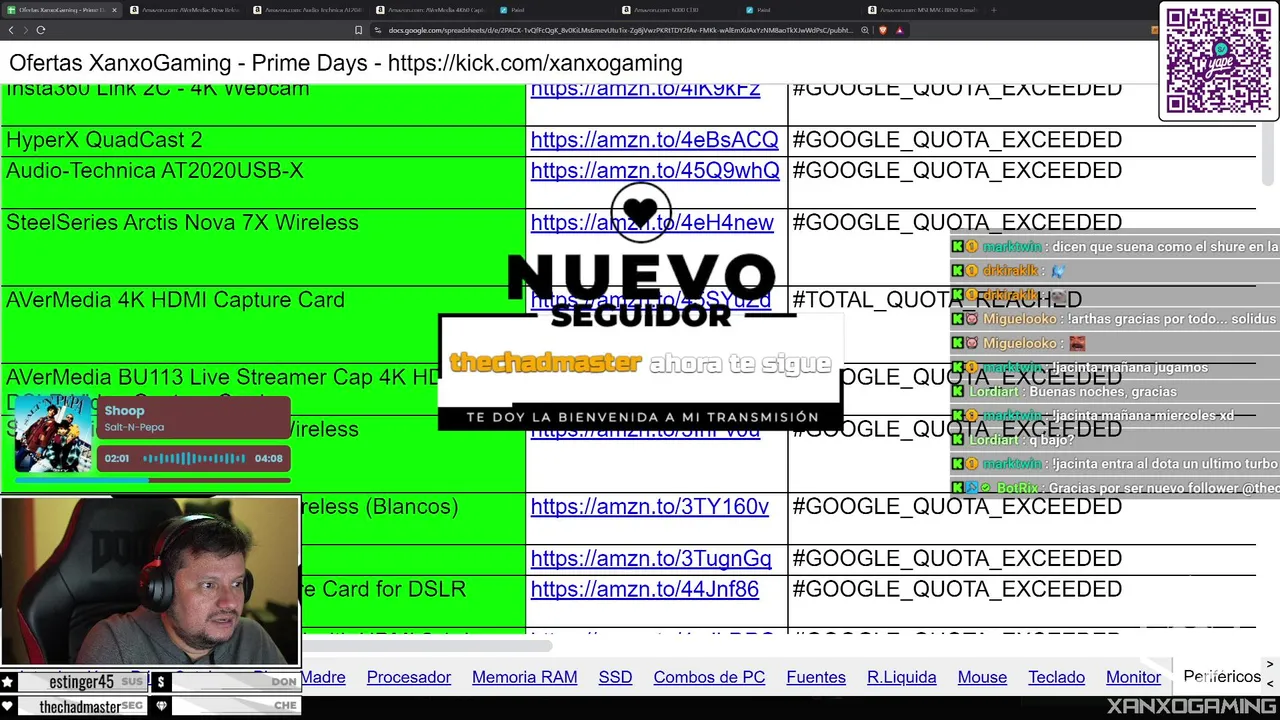Screen dimensions: 1280x720
Task: Click thechadmaster name in follower alert
Action: (x=545, y=363)
